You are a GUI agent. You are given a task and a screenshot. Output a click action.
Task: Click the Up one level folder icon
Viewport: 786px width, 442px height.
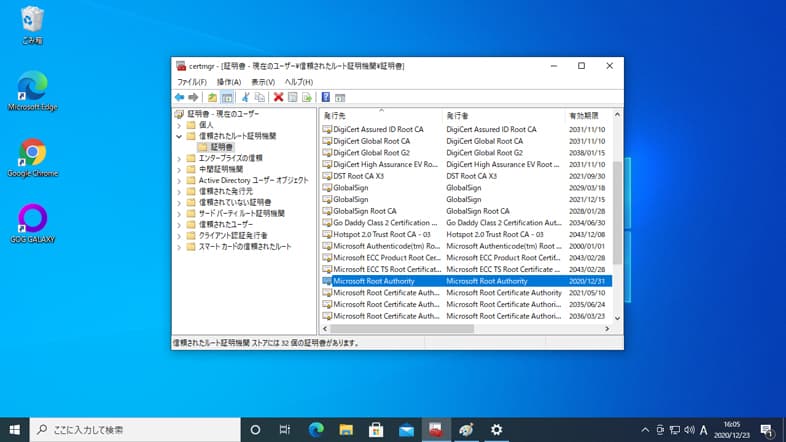(x=213, y=97)
